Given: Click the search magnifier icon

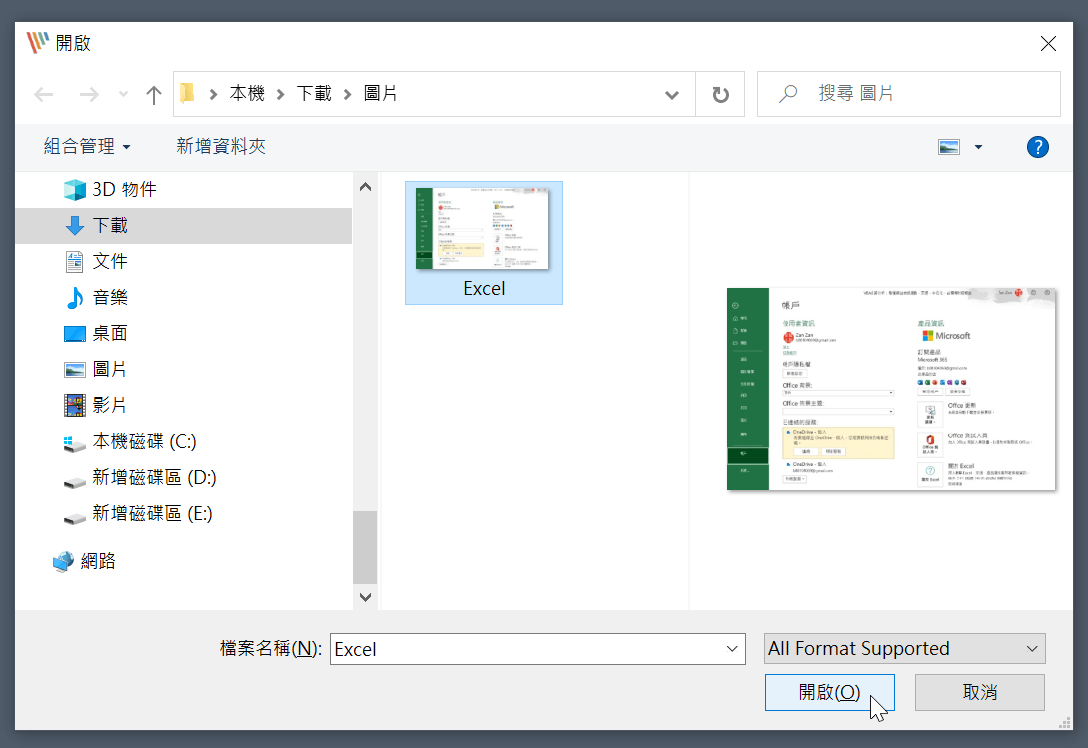Looking at the screenshot, I should pyautogui.click(x=788, y=94).
